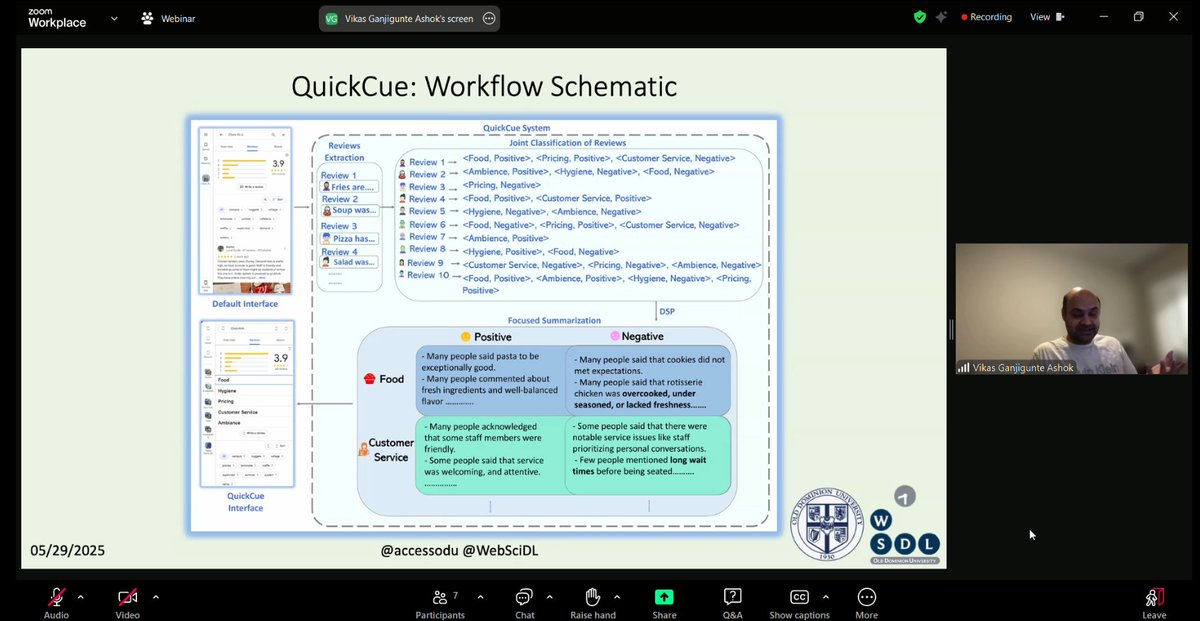Image resolution: width=1200 pixels, height=621 pixels.
Task: Maximize the Zoom window
Action: click(1138, 17)
